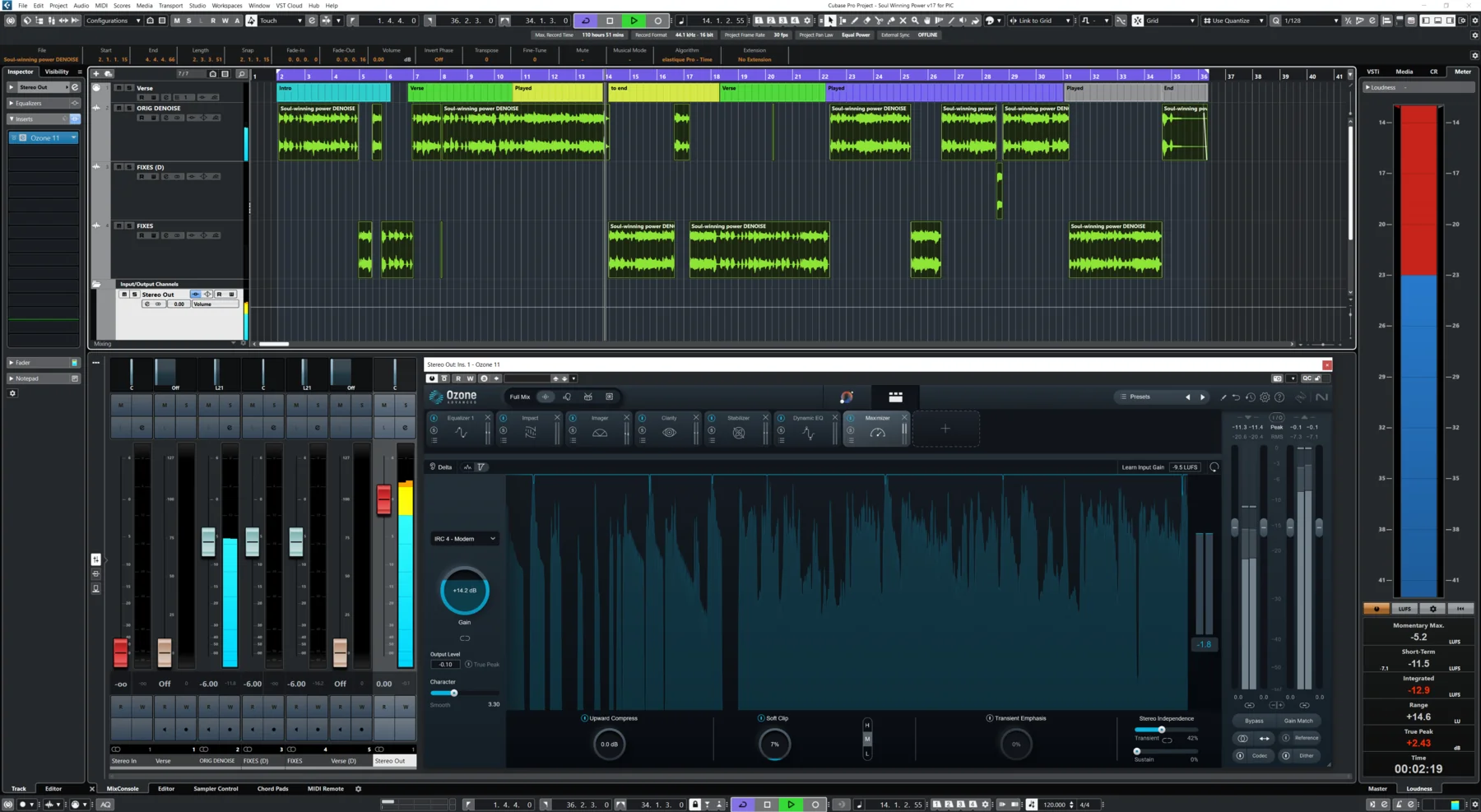Toggle Equalizer 1 module power button

point(434,418)
